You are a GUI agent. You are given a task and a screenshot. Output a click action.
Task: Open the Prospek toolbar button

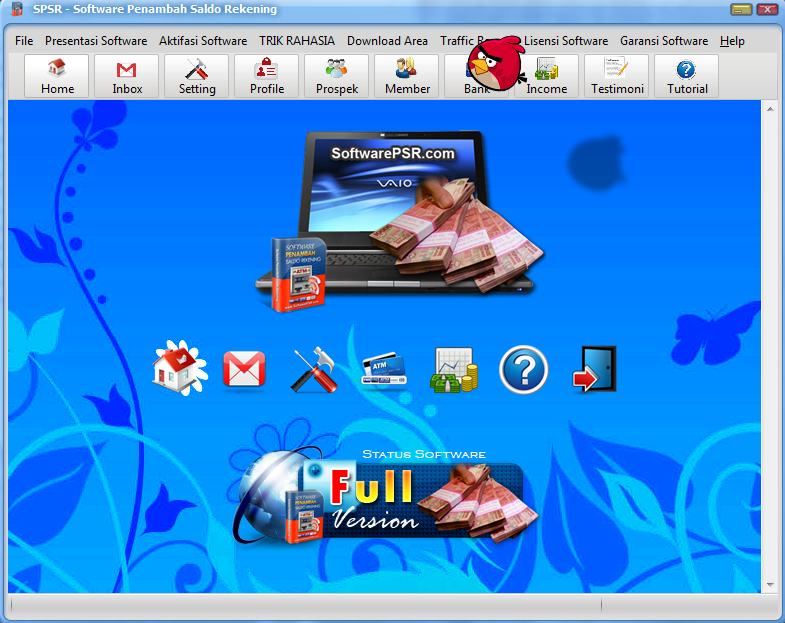[x=337, y=76]
